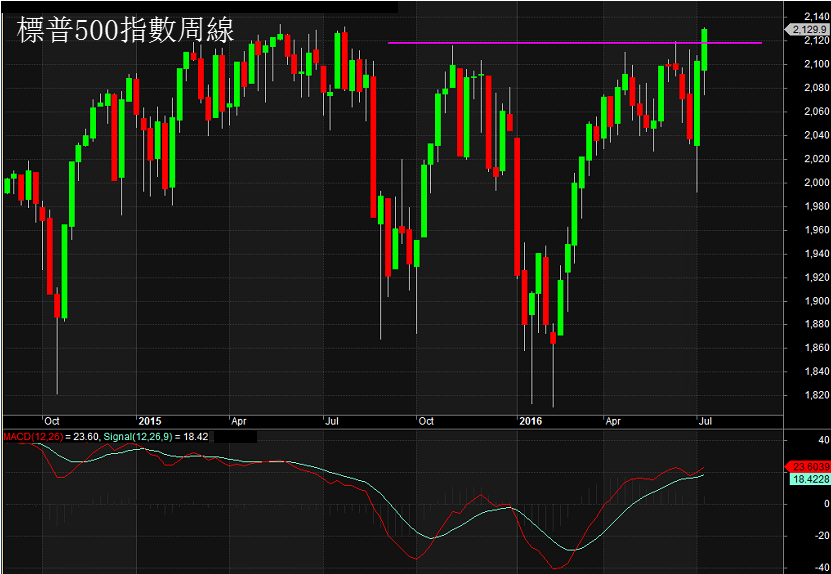This screenshot has height=574, width=831.
Task: Click the magenta horizontal resistance line
Action: (x=574, y=42)
